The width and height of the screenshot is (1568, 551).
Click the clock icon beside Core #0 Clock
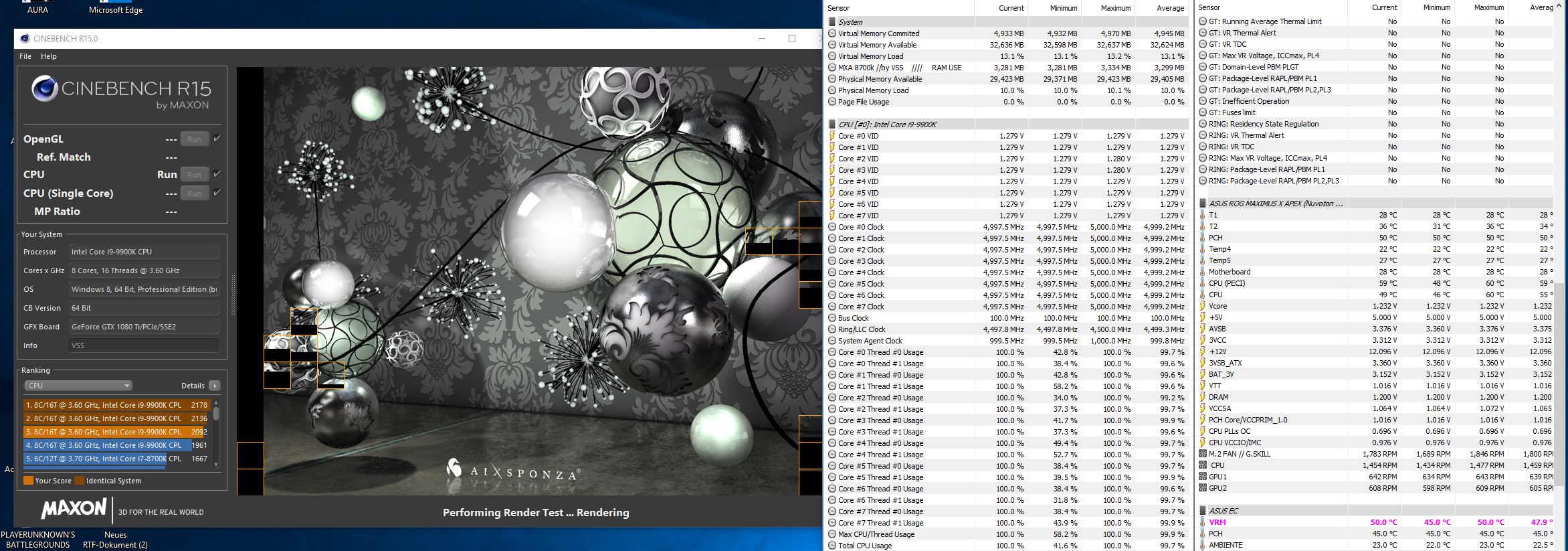click(832, 227)
